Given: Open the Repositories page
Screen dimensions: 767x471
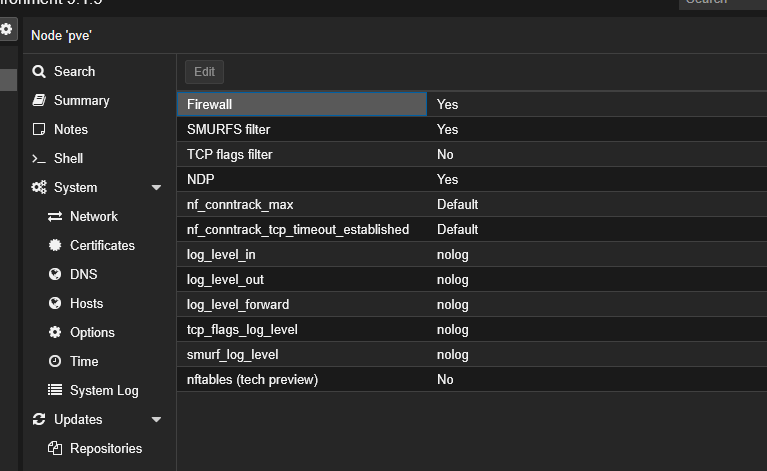Looking at the screenshot, I should 106,448.
